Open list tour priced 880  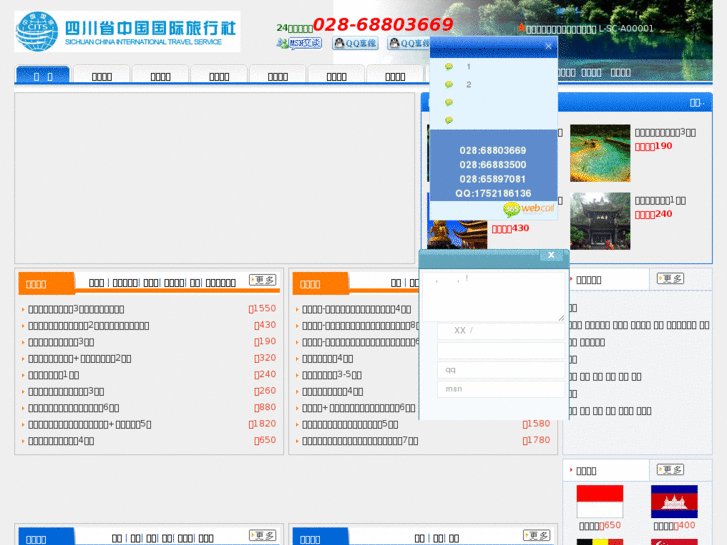(x=74, y=408)
